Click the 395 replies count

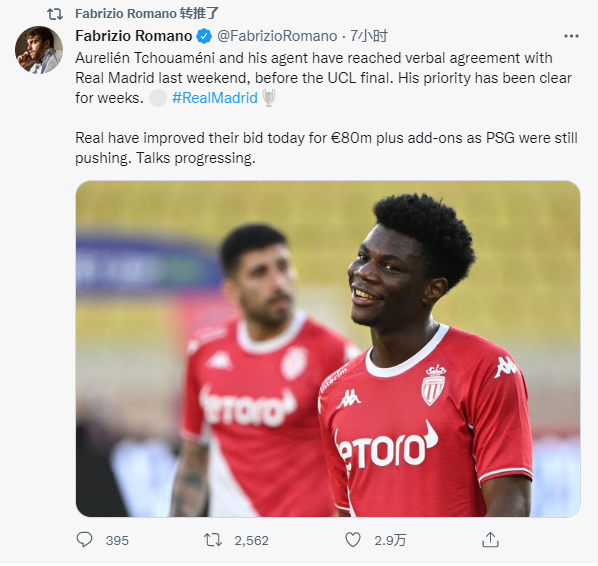117,540
